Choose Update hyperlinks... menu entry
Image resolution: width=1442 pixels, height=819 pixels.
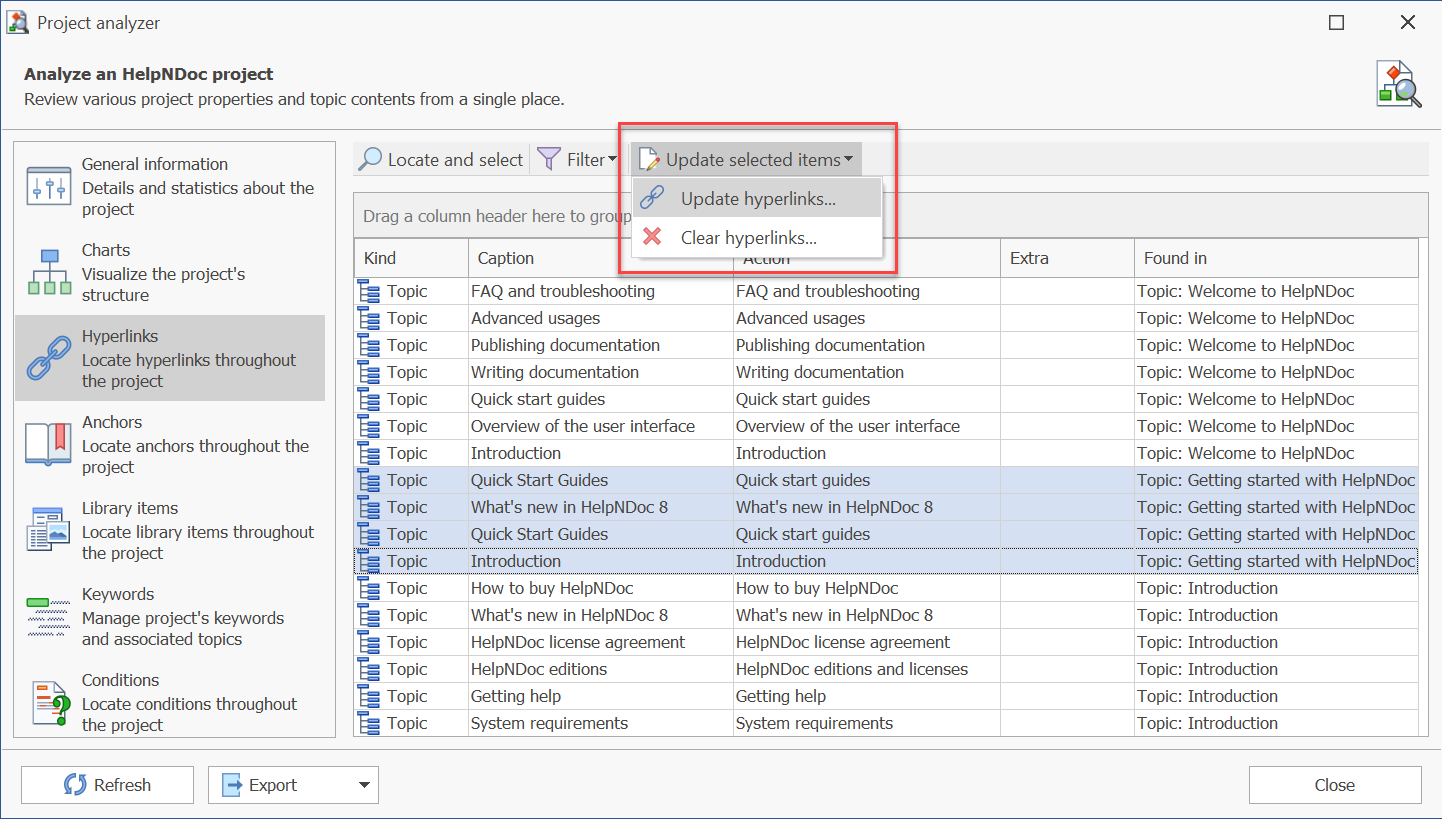point(757,199)
